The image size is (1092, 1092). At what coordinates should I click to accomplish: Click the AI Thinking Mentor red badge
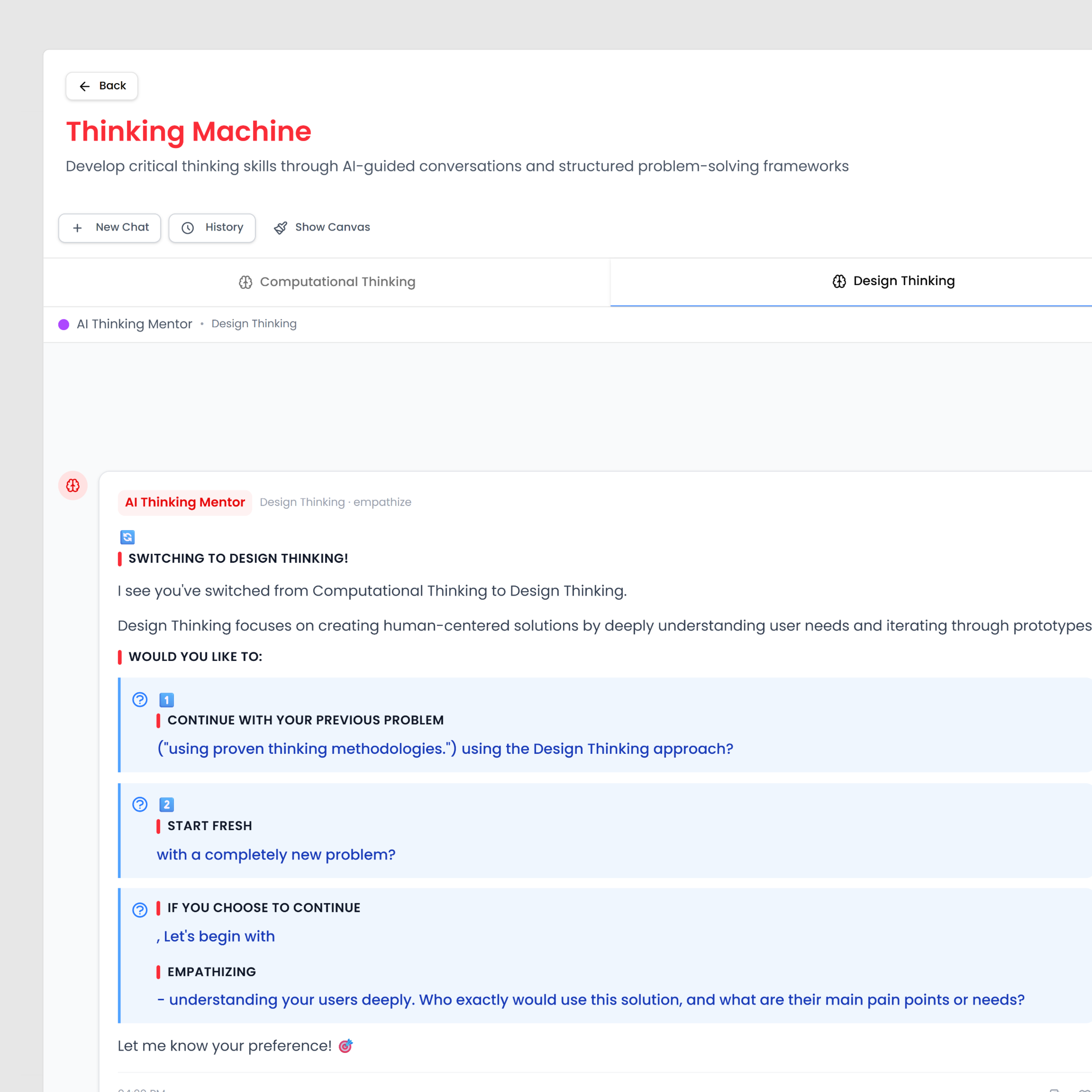(185, 503)
